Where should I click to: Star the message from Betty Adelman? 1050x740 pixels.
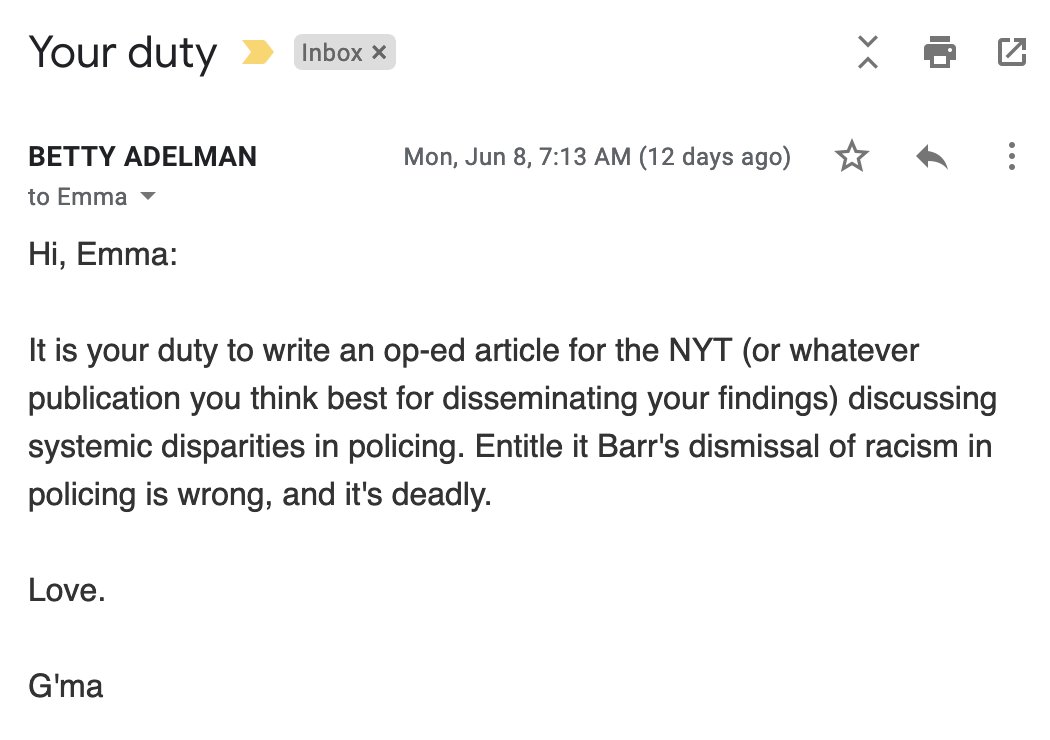click(x=852, y=157)
